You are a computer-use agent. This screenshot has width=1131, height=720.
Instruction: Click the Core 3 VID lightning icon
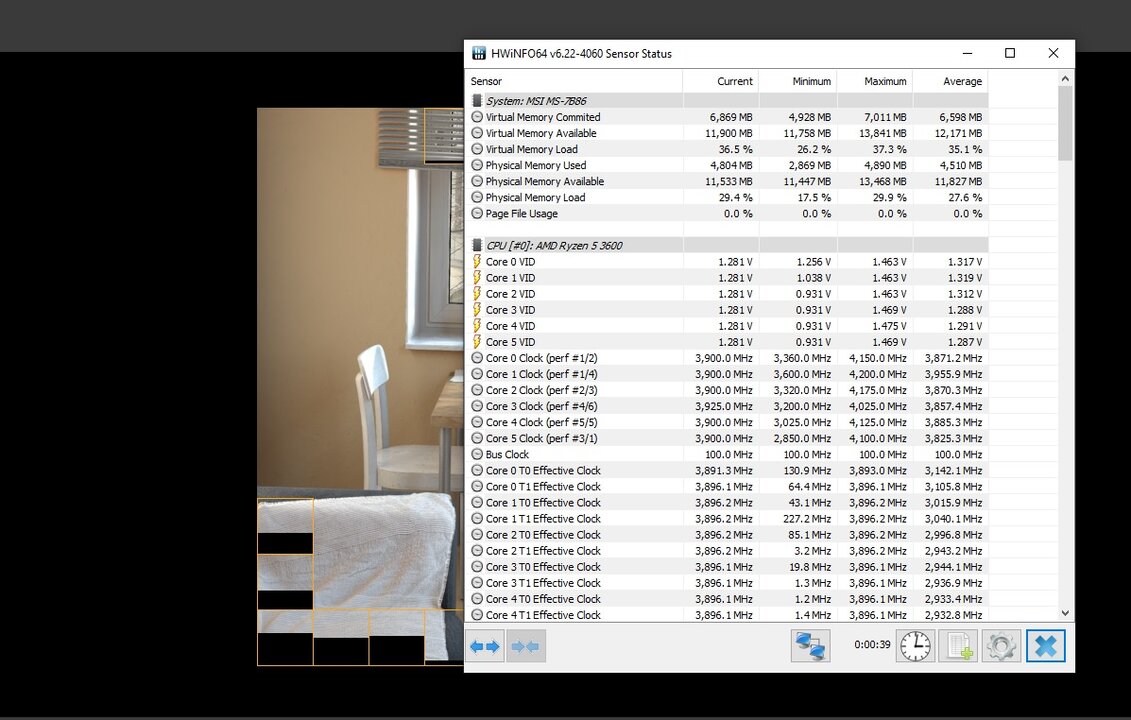(477, 309)
